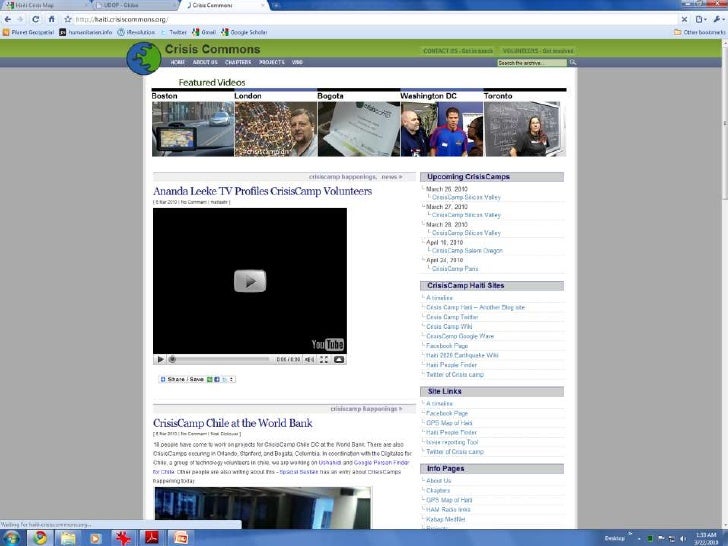Screen dimensions: 728x546
Task: Follow the Ushahidi link in the article
Action: point(330,462)
